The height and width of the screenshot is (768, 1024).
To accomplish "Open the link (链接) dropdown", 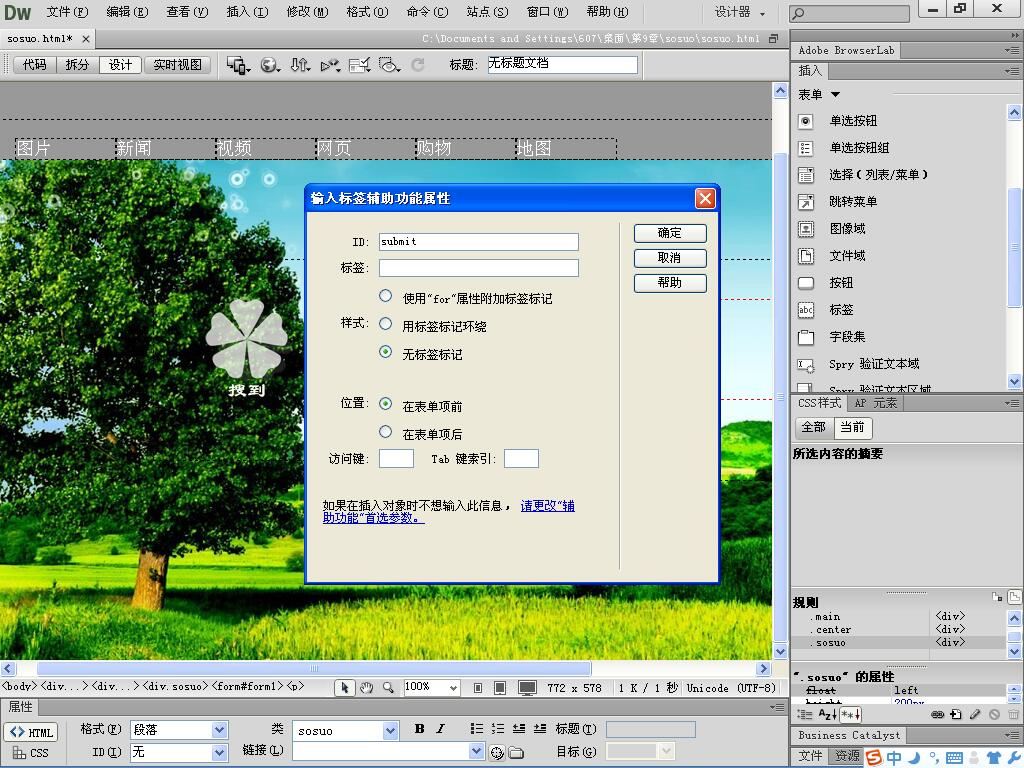I will coord(477,752).
